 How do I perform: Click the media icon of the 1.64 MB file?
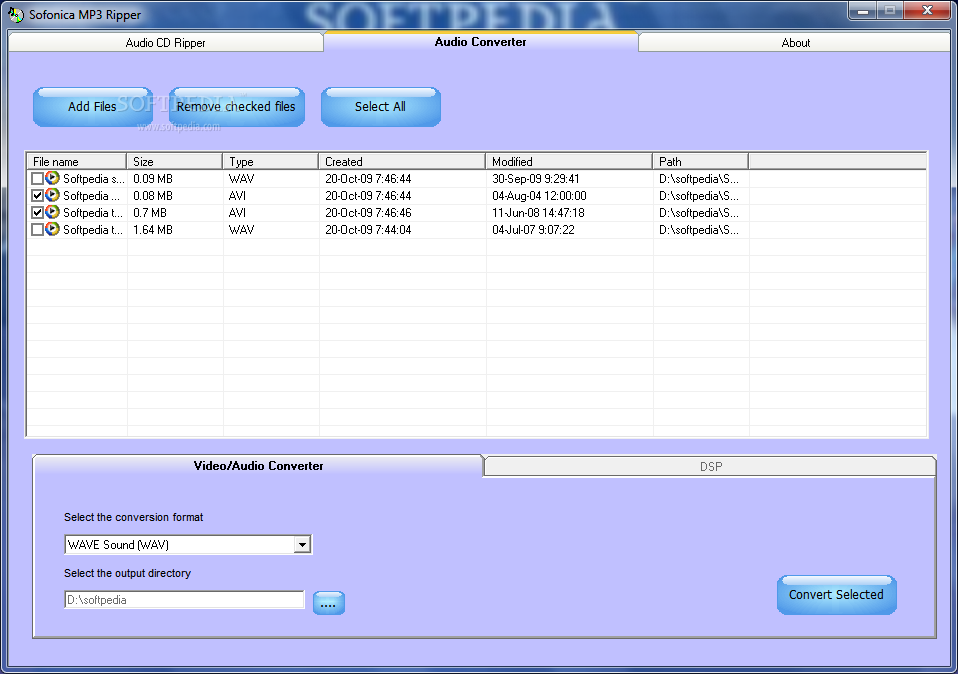tap(53, 229)
